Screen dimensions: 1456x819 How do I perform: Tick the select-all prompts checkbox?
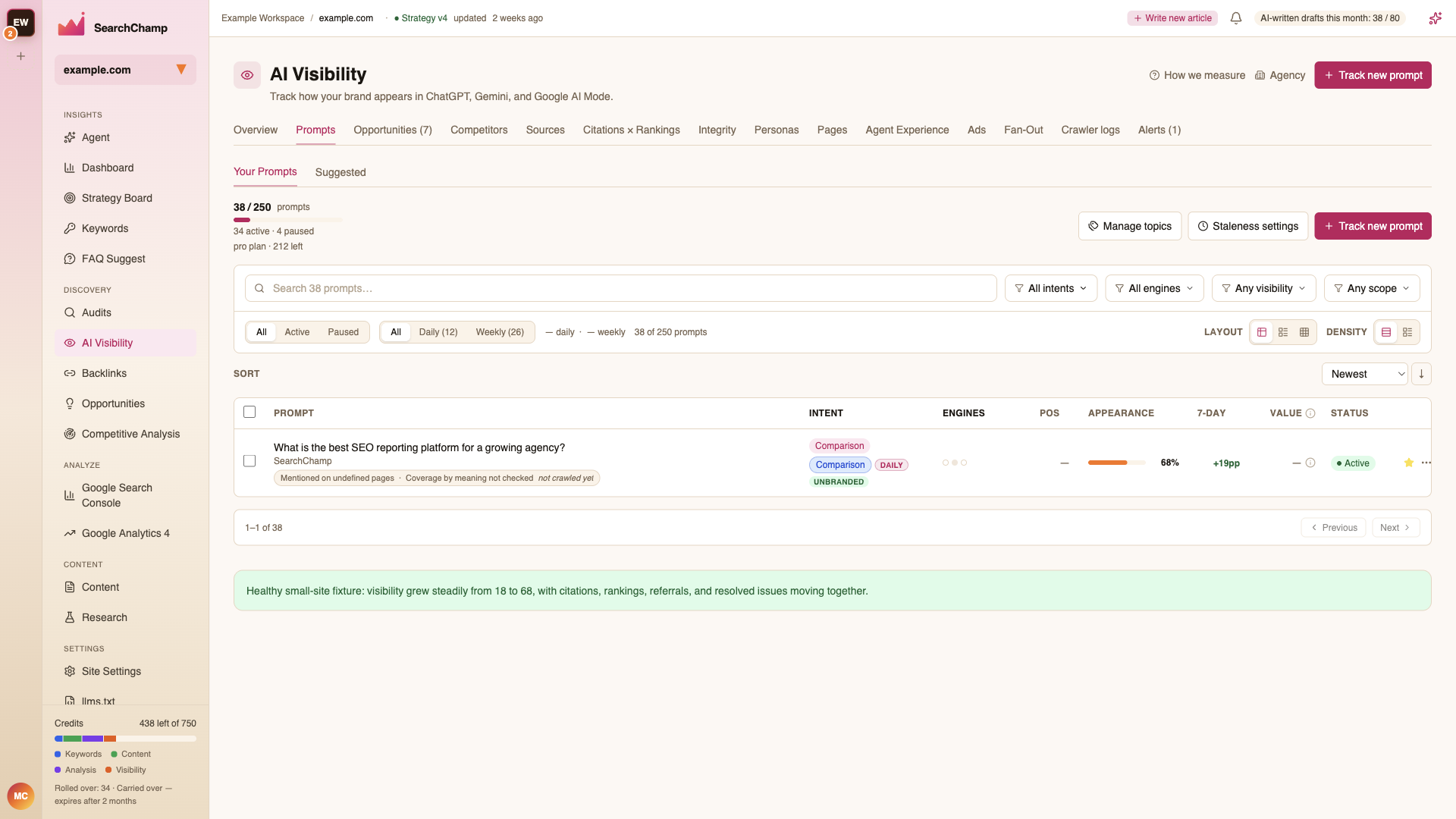pyautogui.click(x=249, y=412)
